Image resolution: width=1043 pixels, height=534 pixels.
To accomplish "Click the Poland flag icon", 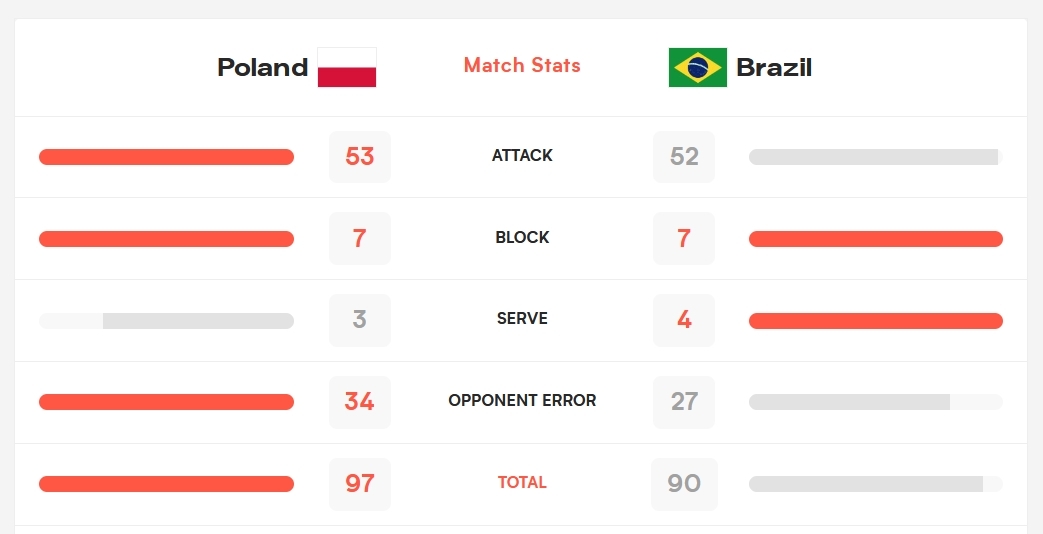I will [347, 67].
